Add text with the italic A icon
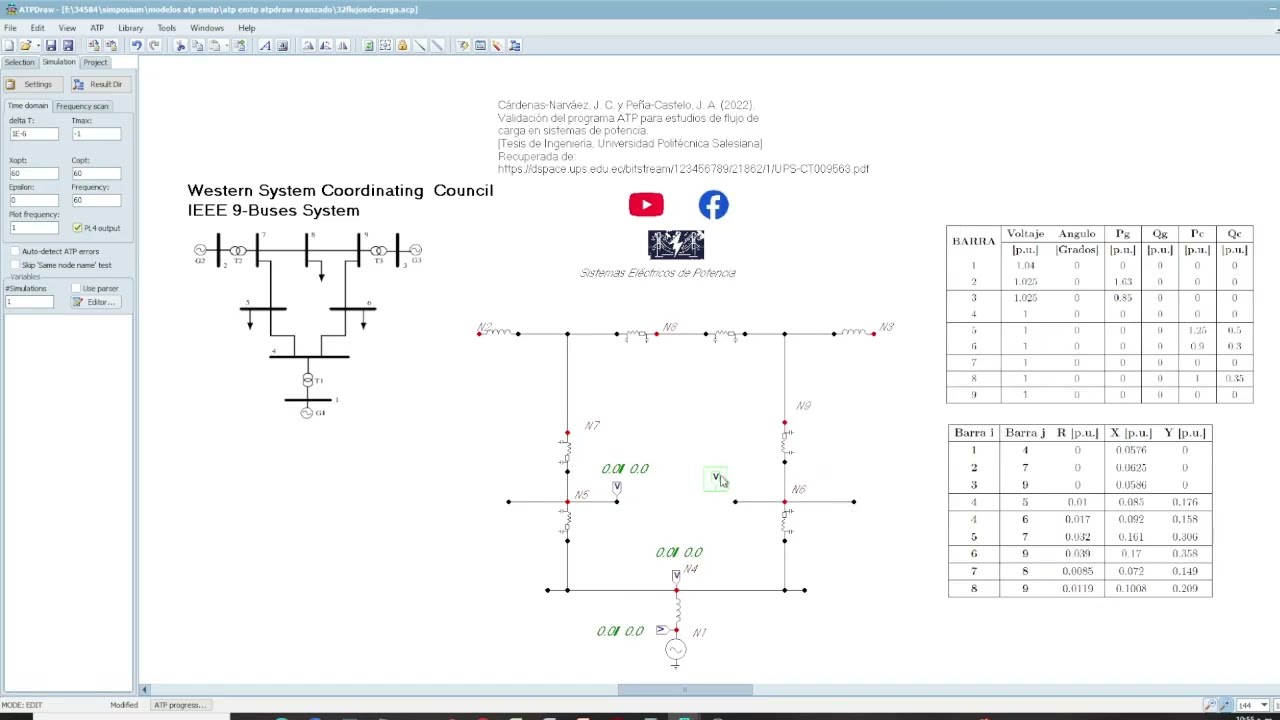 click(265, 45)
